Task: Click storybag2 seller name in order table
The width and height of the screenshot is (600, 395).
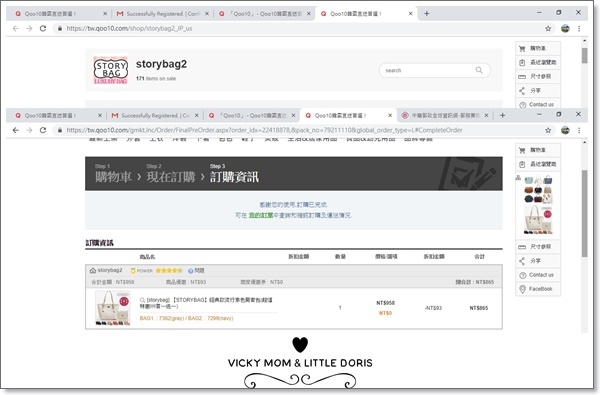Action: (x=110, y=270)
